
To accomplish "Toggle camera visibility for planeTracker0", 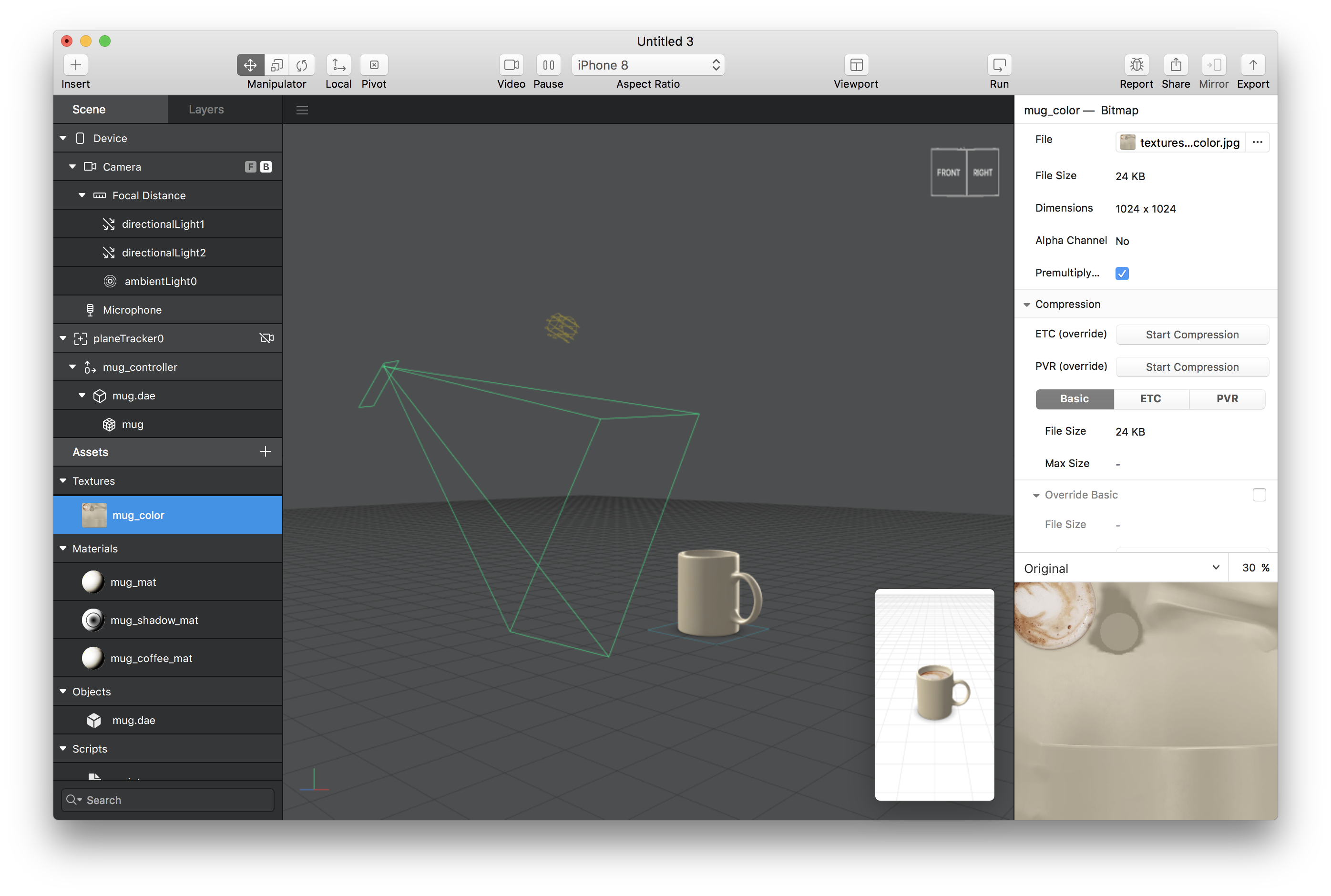I will coord(266,338).
